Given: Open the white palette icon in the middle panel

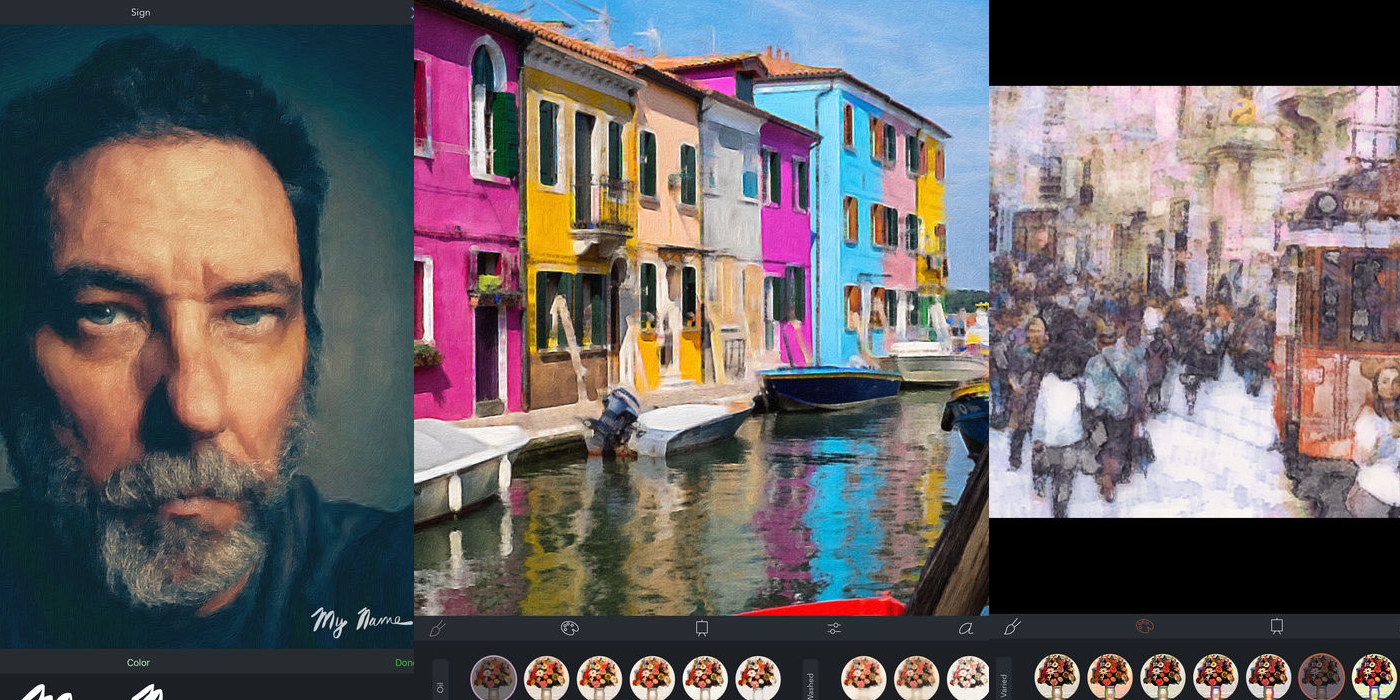Looking at the screenshot, I should point(569,628).
